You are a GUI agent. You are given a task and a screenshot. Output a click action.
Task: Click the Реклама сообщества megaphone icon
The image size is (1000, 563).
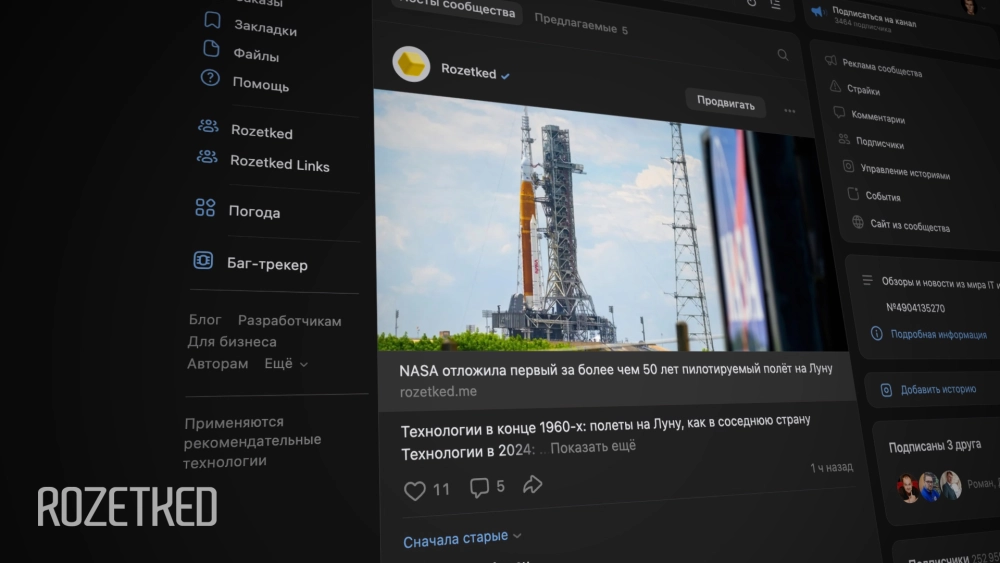830,61
